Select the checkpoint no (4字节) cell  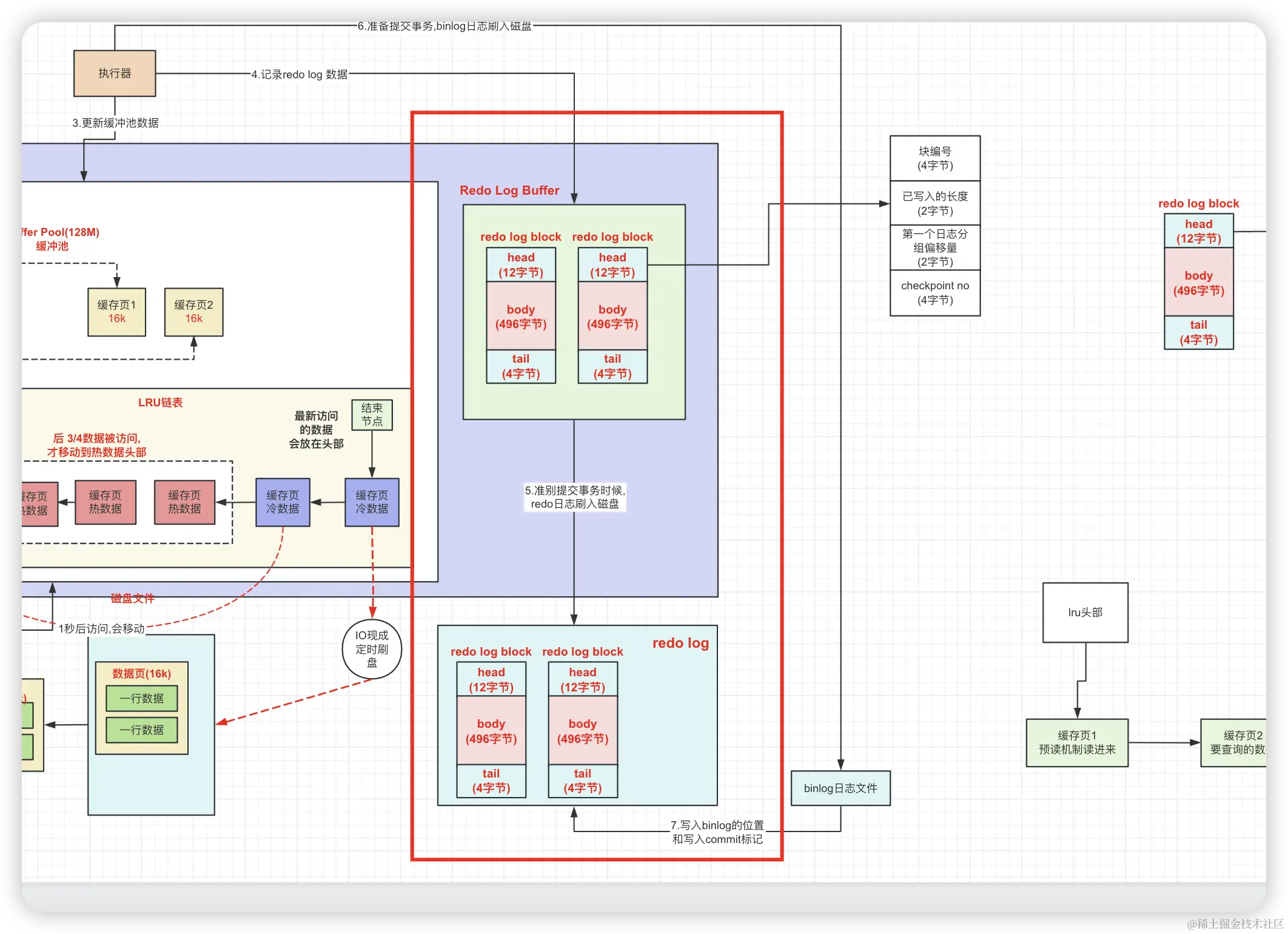[934, 293]
